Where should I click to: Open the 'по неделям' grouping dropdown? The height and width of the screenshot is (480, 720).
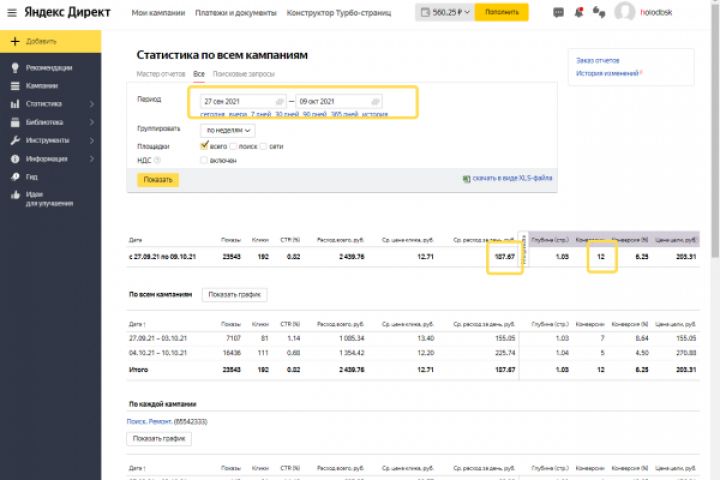(228, 130)
